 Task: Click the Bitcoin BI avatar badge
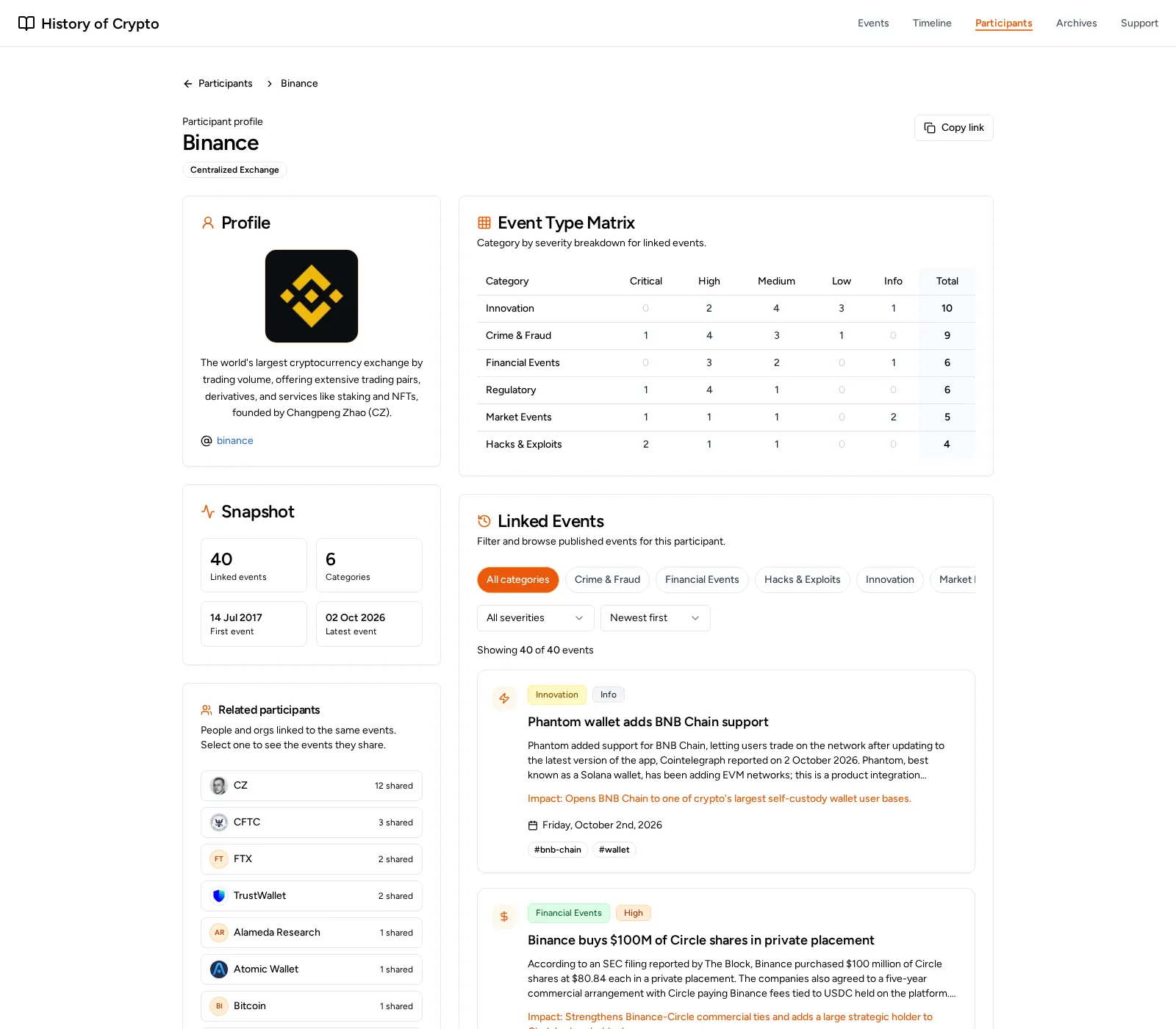(219, 1006)
